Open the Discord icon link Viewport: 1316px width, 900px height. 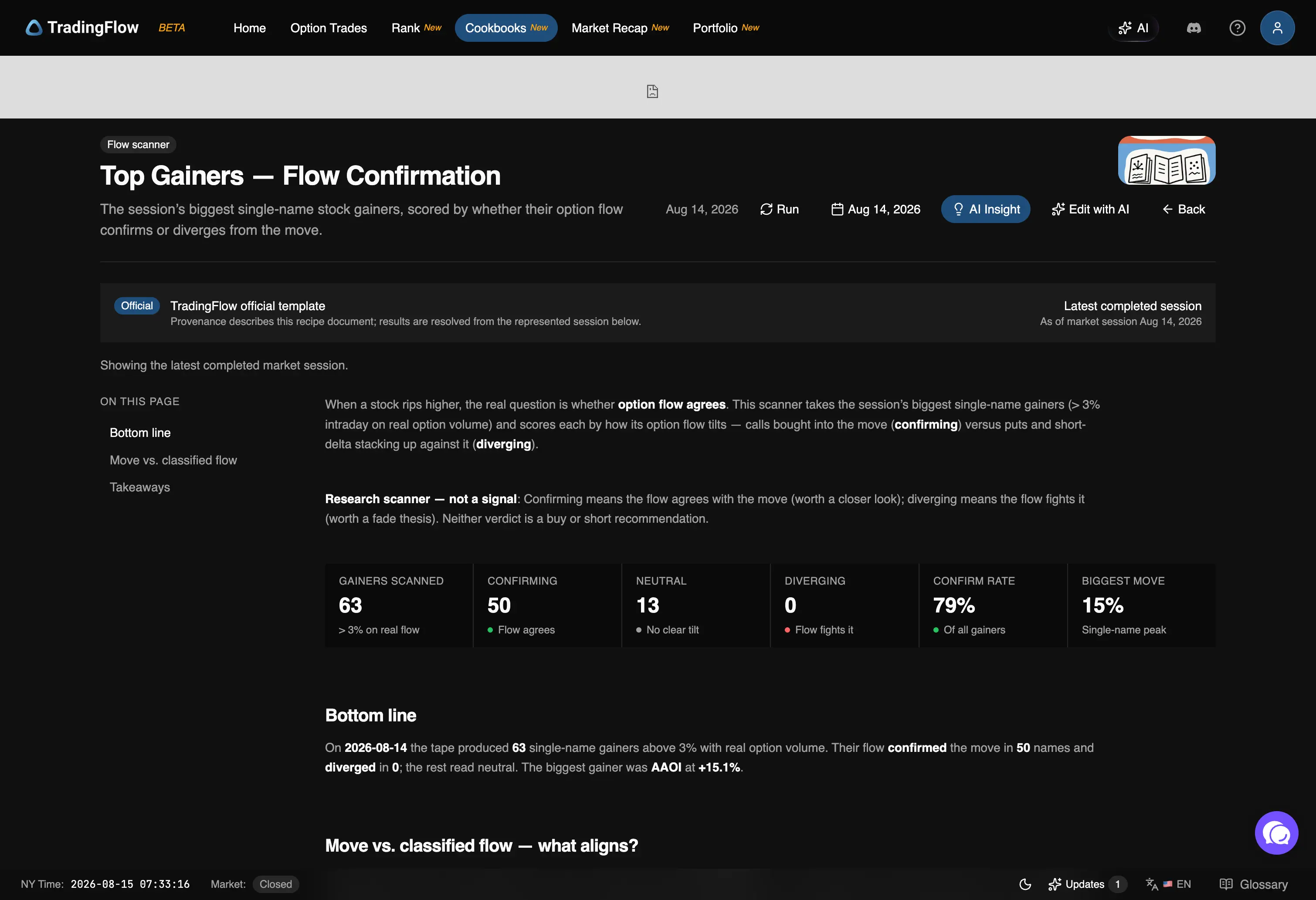tap(1194, 28)
